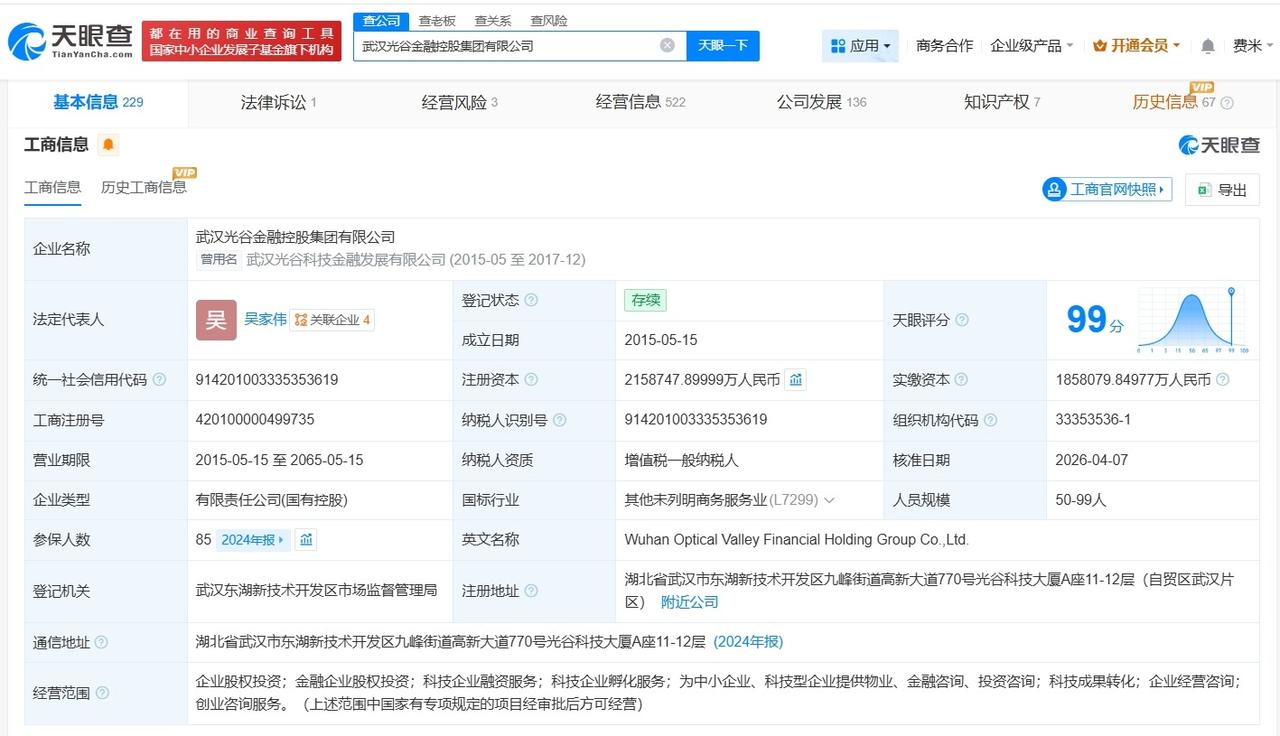This screenshot has height=736, width=1280.
Task: Click the orange bell beside 工商信息 heading
Action: click(x=109, y=145)
